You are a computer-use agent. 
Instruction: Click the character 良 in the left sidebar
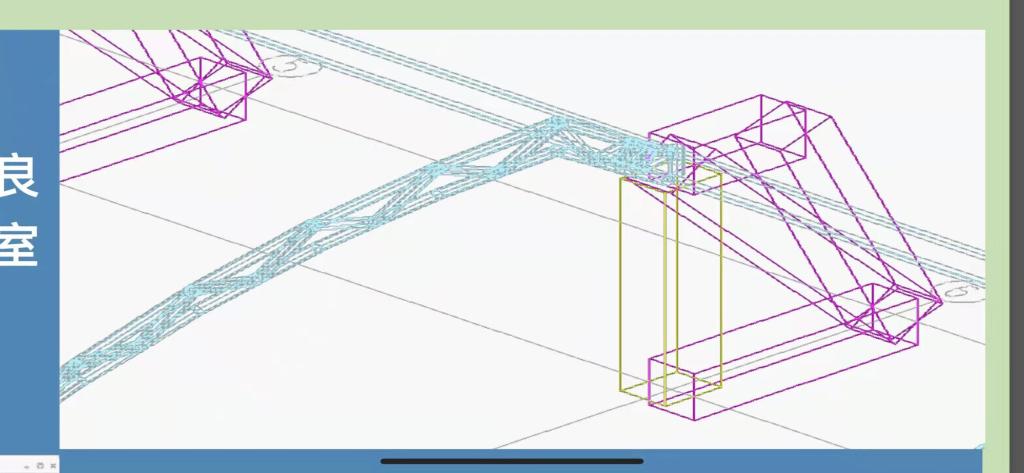(19, 176)
